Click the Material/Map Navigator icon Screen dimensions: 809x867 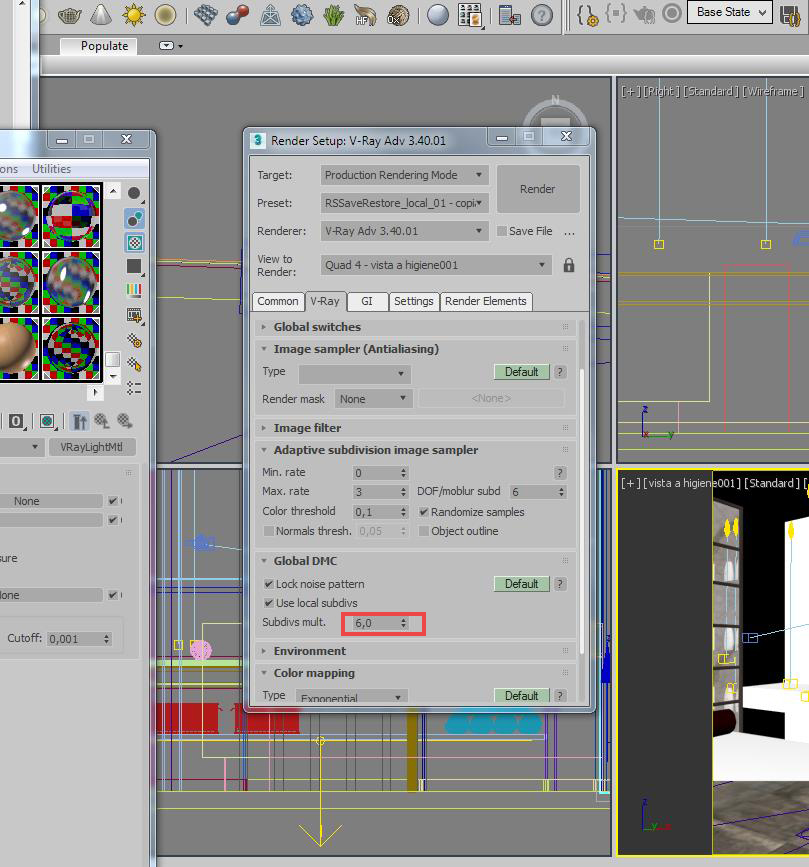pos(134,388)
